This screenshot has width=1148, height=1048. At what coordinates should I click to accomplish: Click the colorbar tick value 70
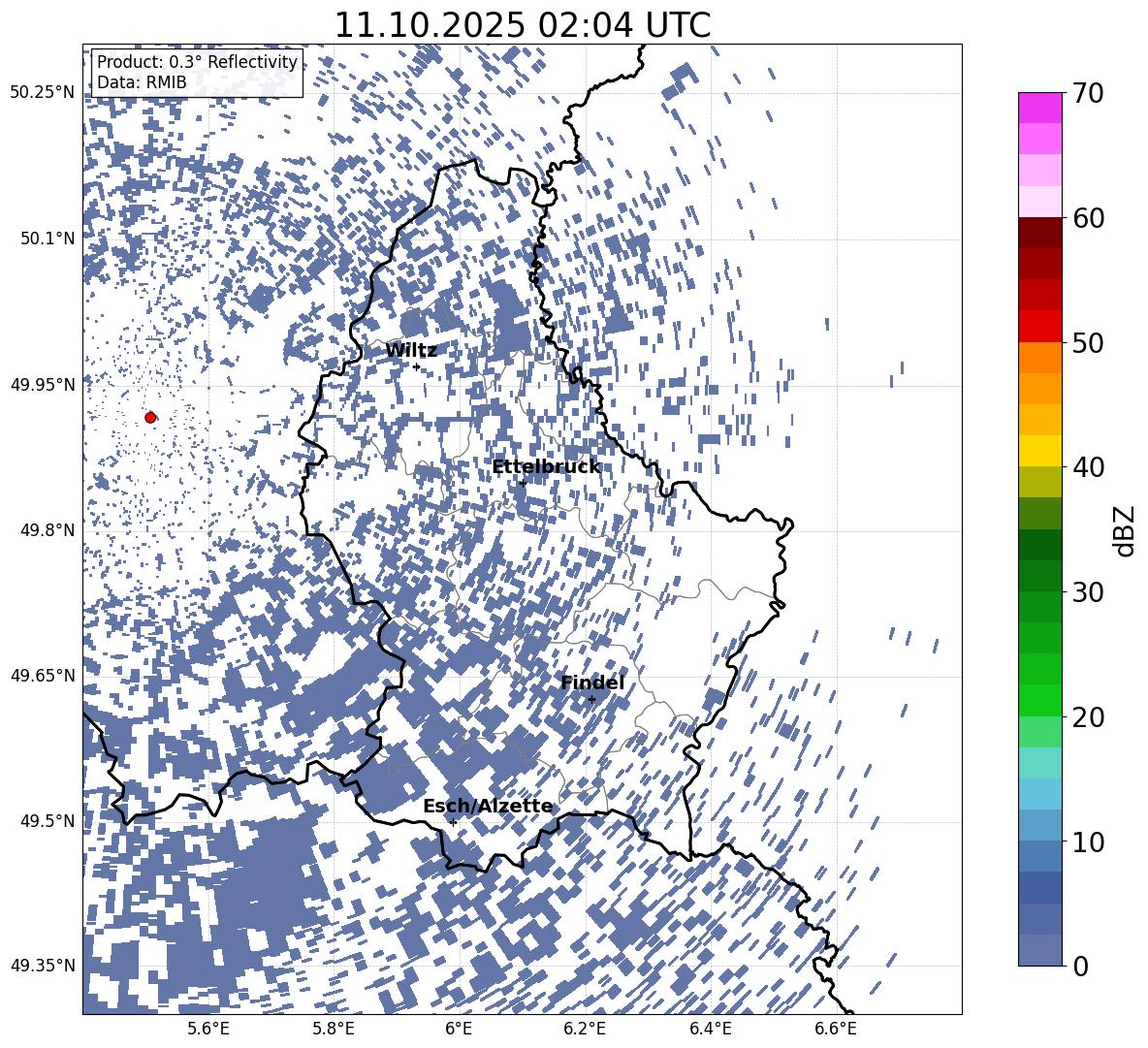1088,93
